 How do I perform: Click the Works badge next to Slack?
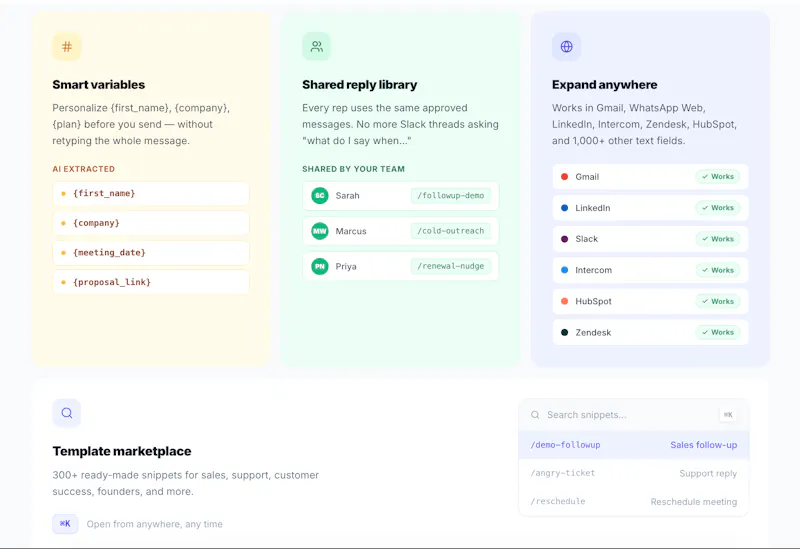[x=718, y=239]
